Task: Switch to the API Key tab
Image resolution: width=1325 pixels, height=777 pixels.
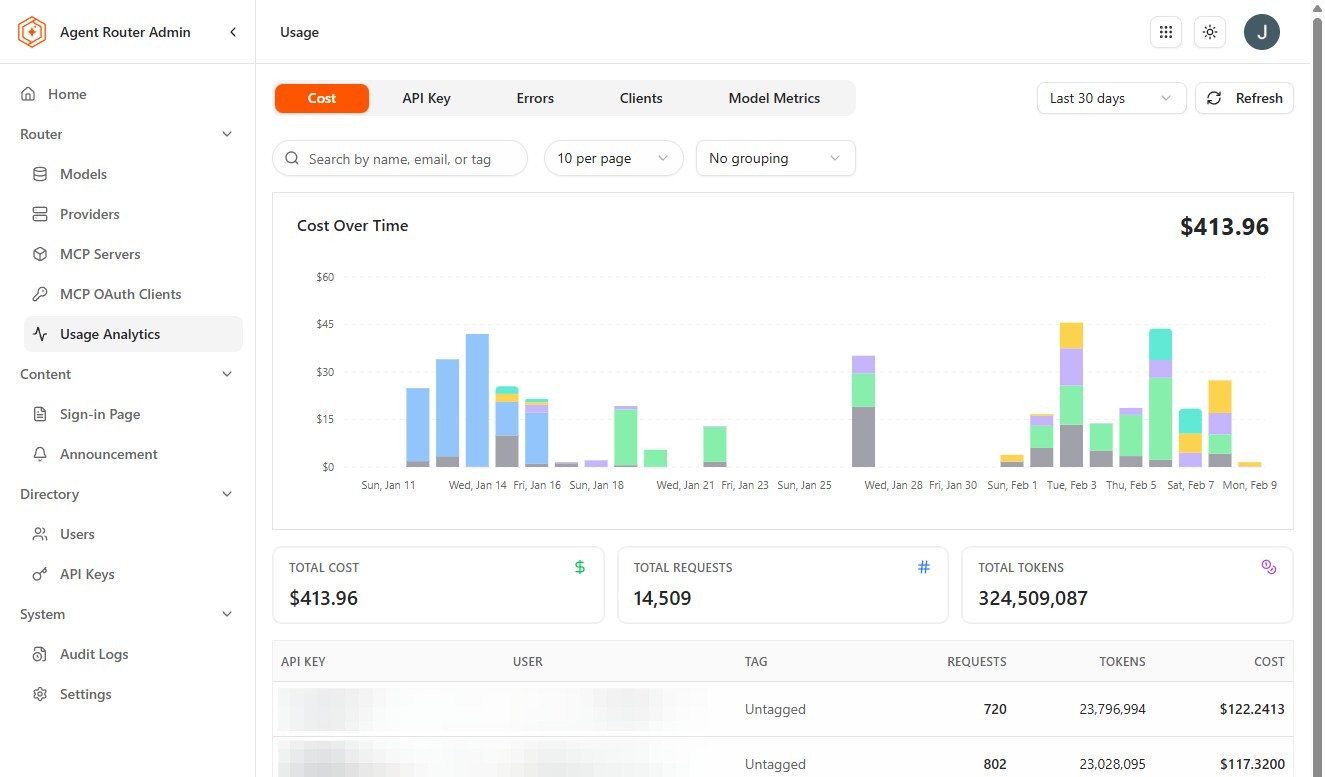Action: [x=426, y=98]
